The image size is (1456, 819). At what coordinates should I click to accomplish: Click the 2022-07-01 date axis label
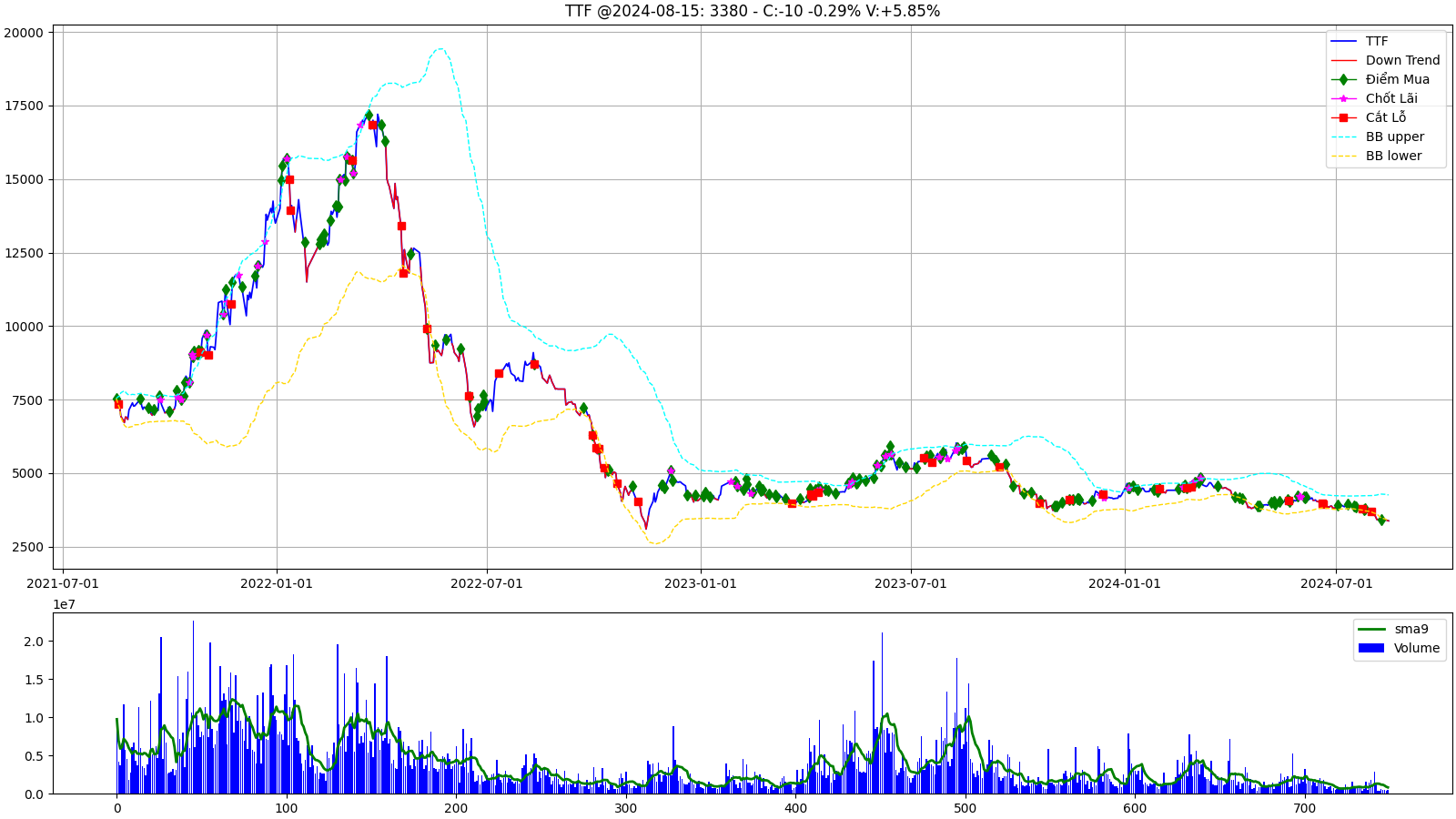487,583
